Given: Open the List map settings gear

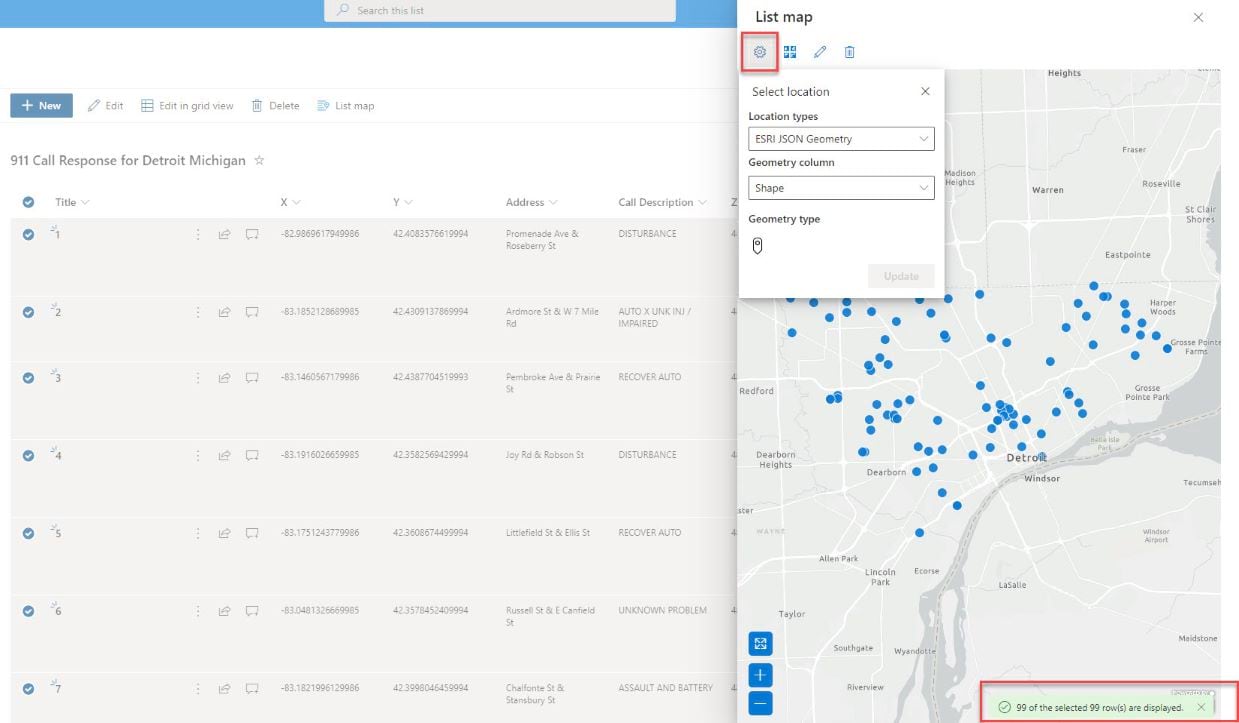Looking at the screenshot, I should (x=760, y=52).
